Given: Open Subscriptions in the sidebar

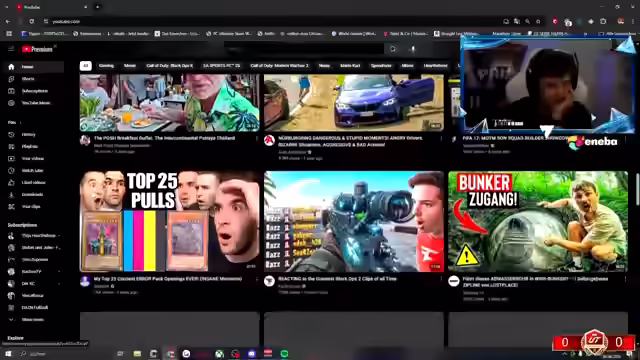Looking at the screenshot, I should pos(33,91).
